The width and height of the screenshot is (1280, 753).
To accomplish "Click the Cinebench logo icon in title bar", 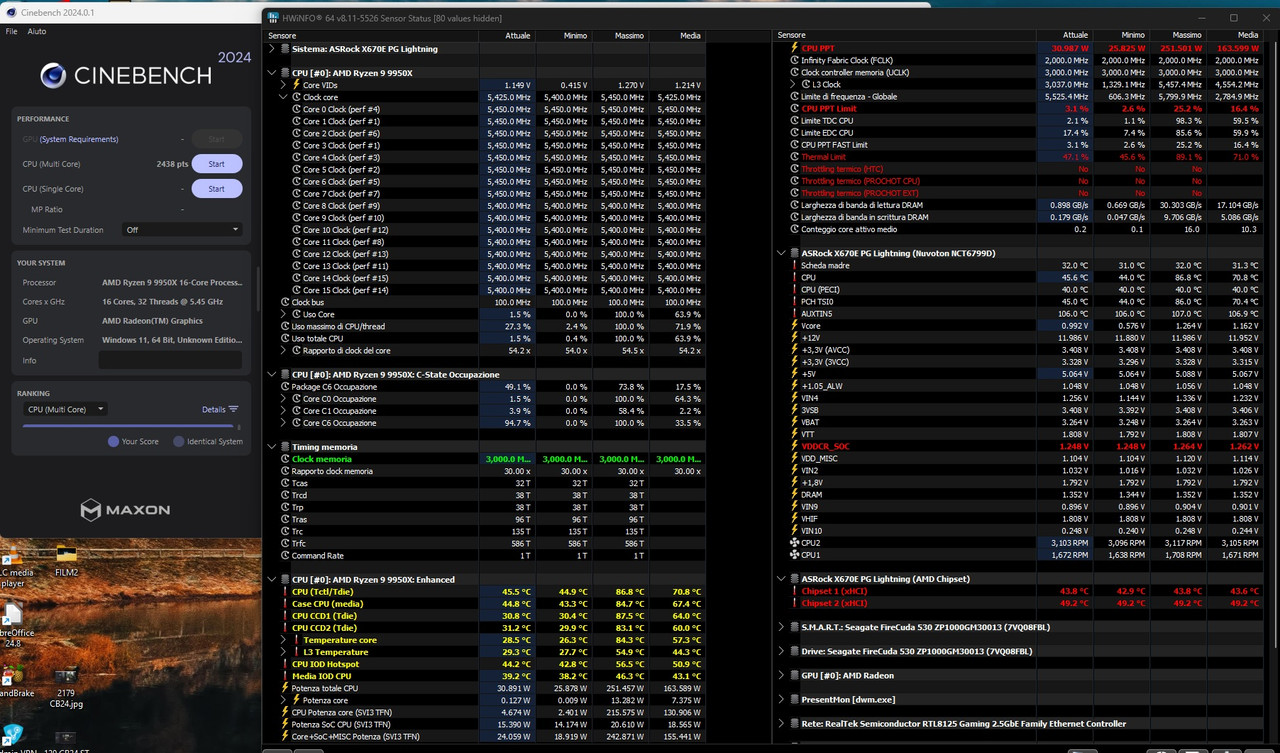I will point(10,13).
